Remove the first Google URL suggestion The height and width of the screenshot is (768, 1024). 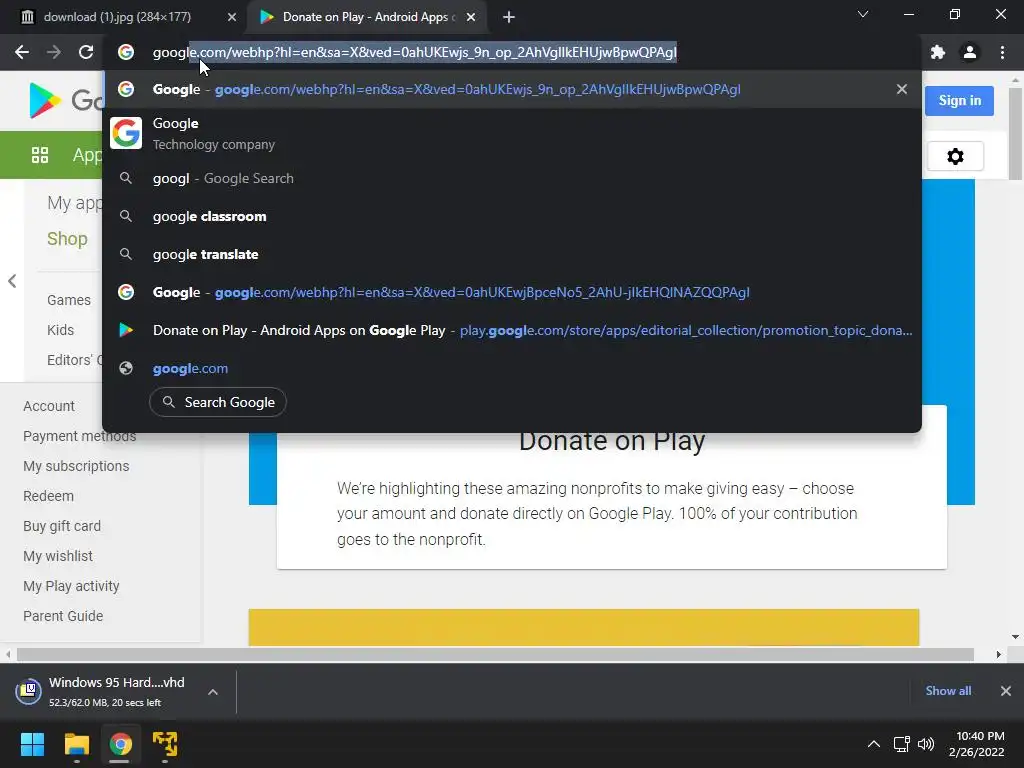[901, 89]
